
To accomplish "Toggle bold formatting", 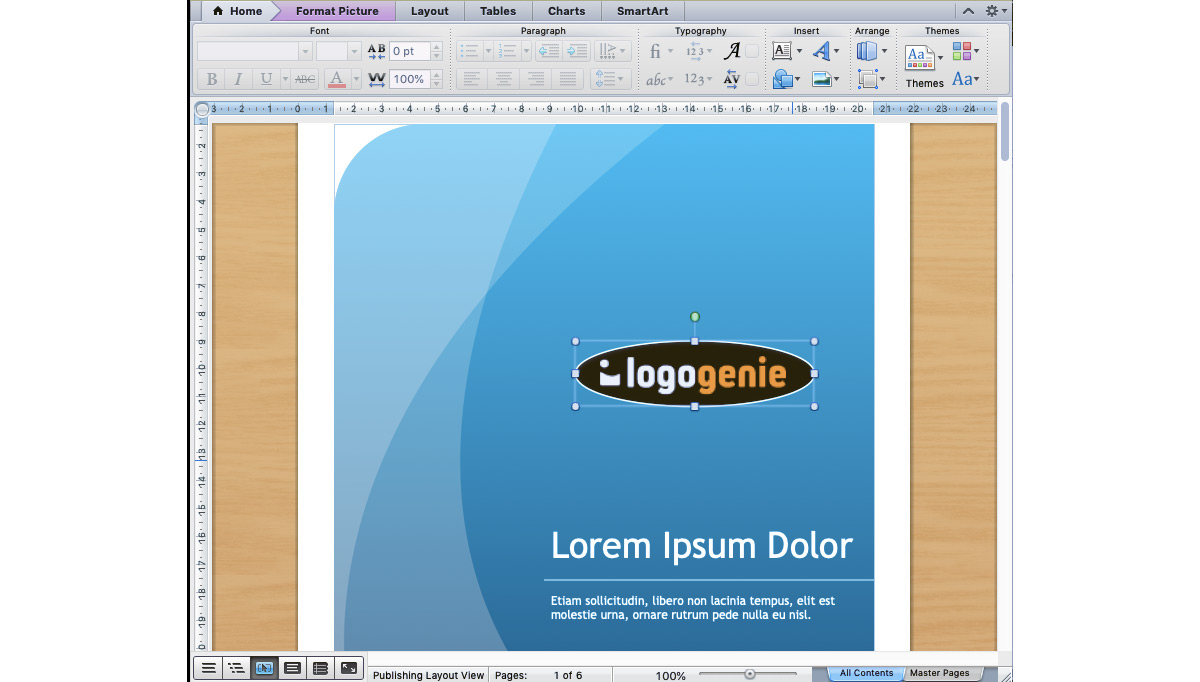I will point(212,79).
